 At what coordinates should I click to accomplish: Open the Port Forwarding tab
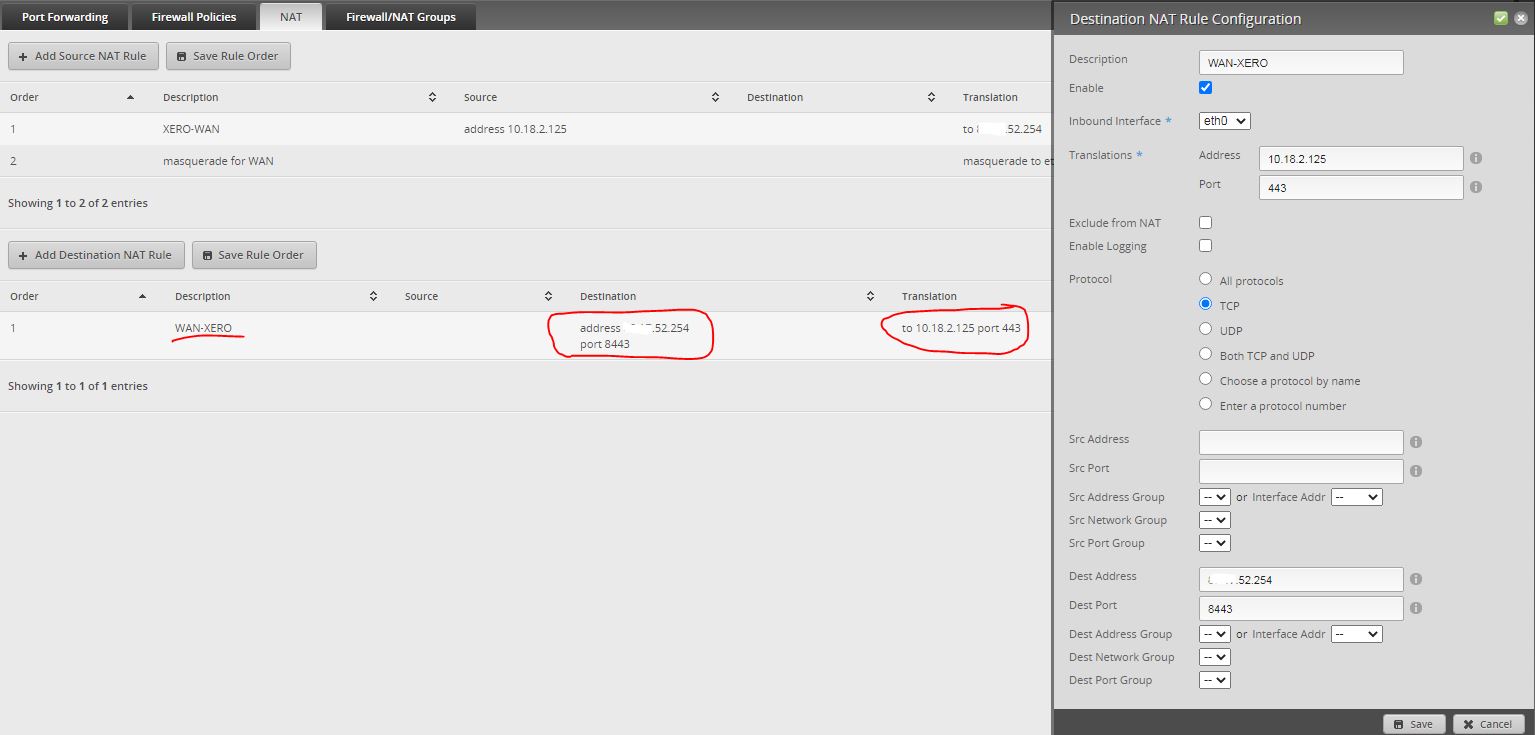(x=65, y=17)
